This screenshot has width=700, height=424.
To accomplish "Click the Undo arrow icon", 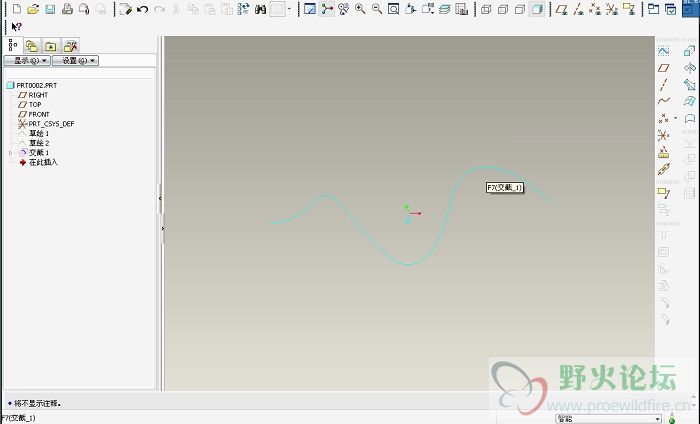I will coord(142,9).
